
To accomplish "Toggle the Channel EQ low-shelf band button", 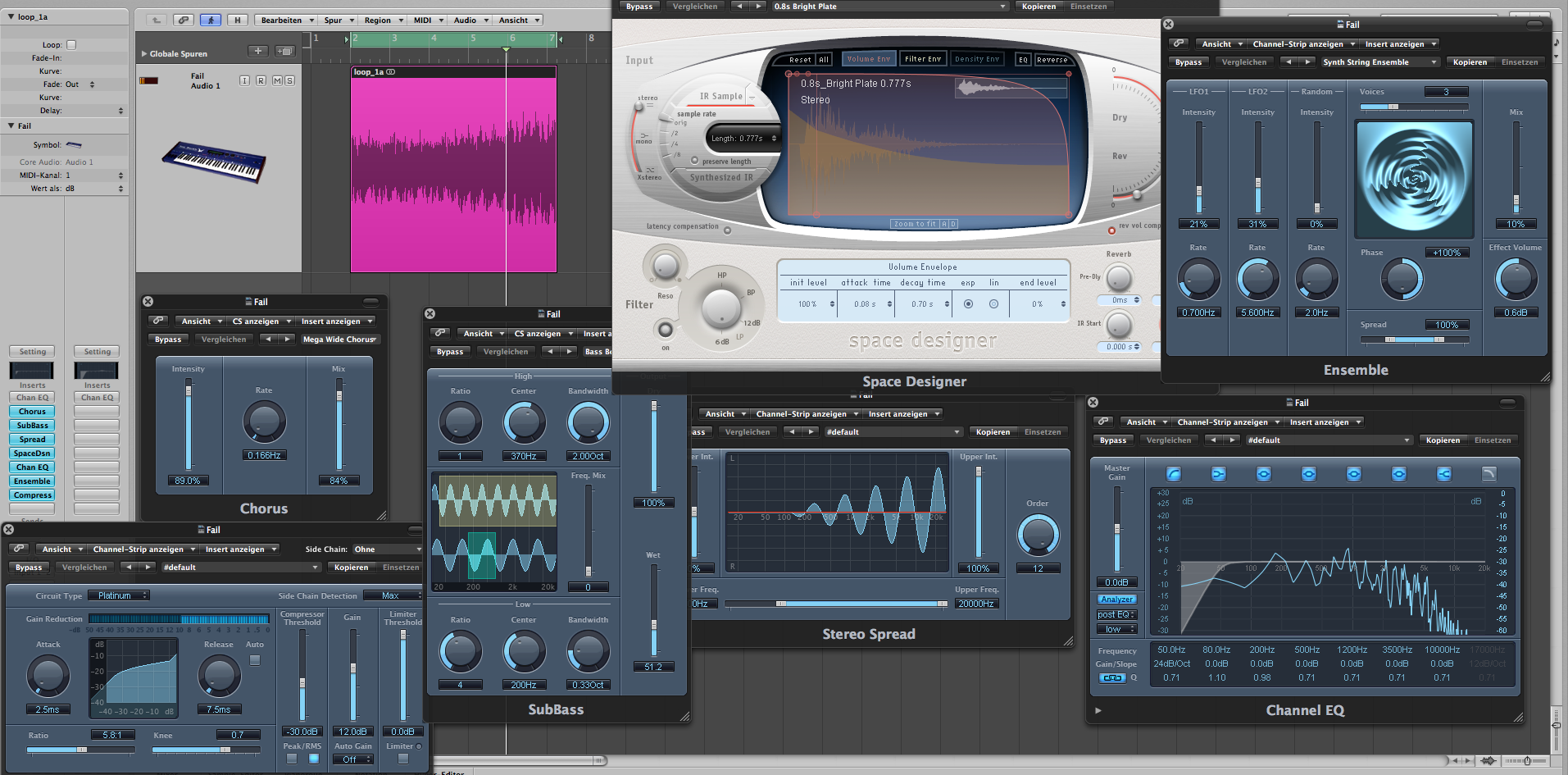I will 1219,474.
